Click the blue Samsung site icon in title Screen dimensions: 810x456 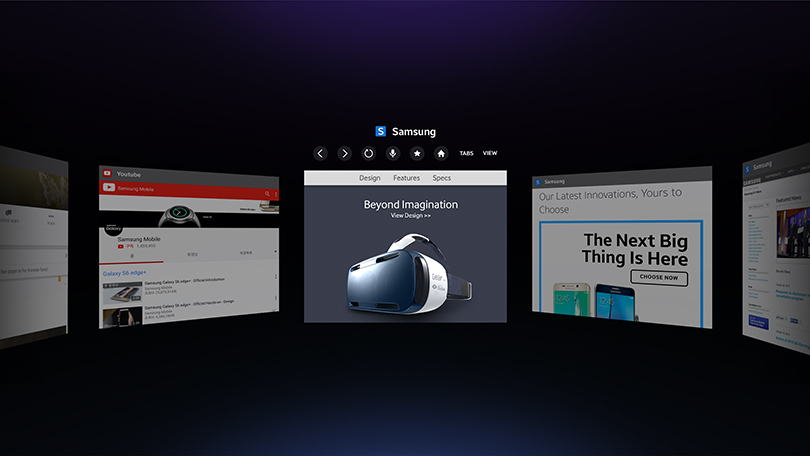[x=381, y=131]
